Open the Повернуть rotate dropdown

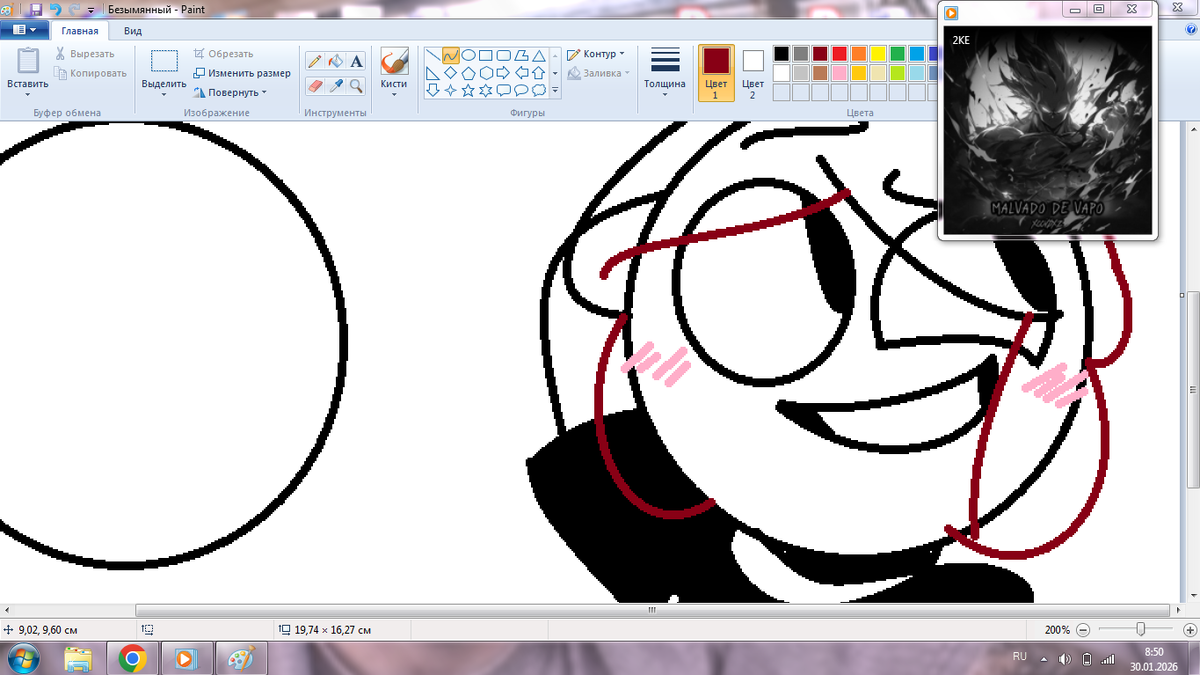(230, 92)
